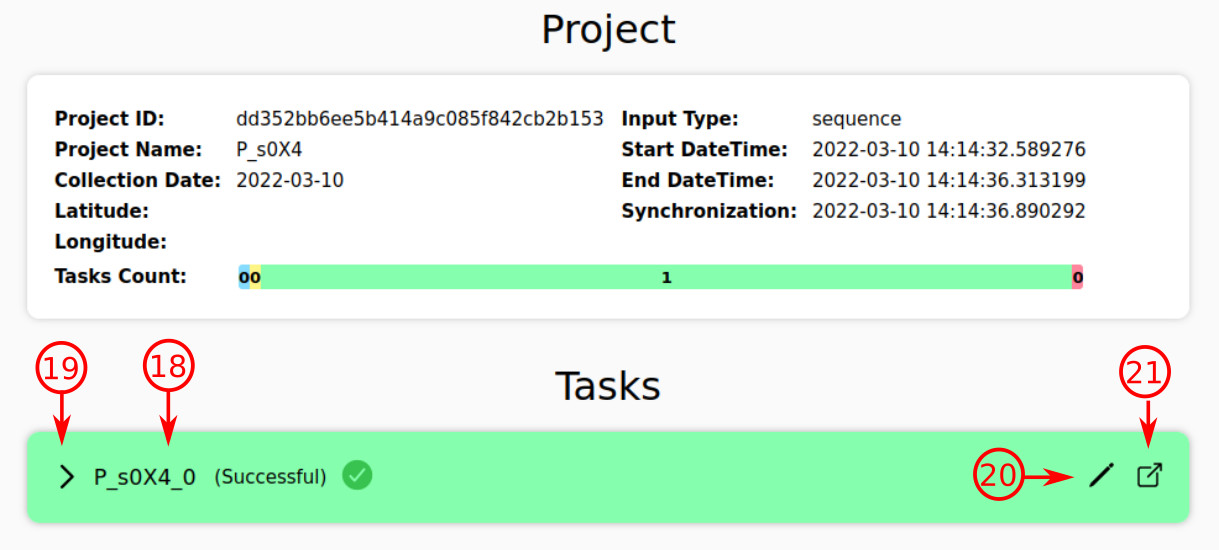1219x550 pixels.
Task: Click the red segment of Tasks Count bar
Action: point(1077,277)
